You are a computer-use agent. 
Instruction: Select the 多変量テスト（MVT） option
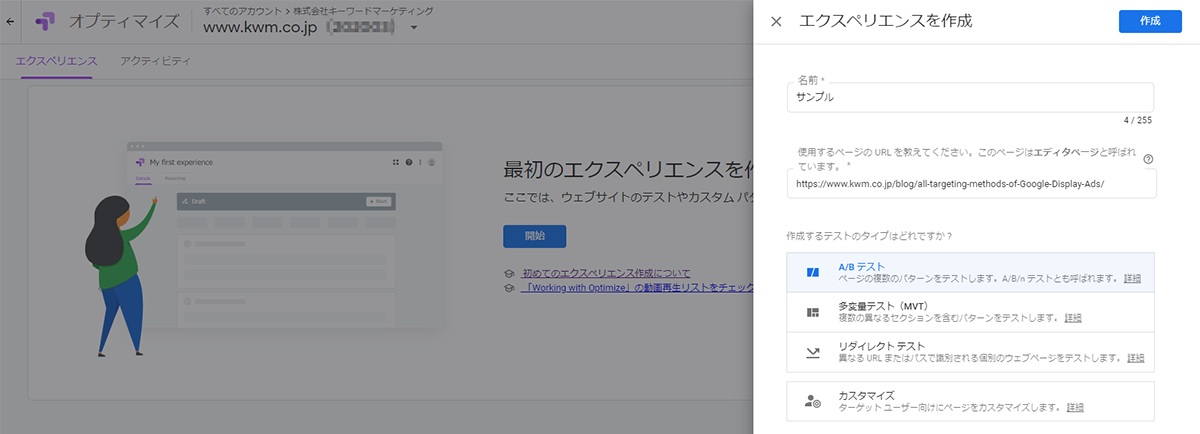coord(970,312)
